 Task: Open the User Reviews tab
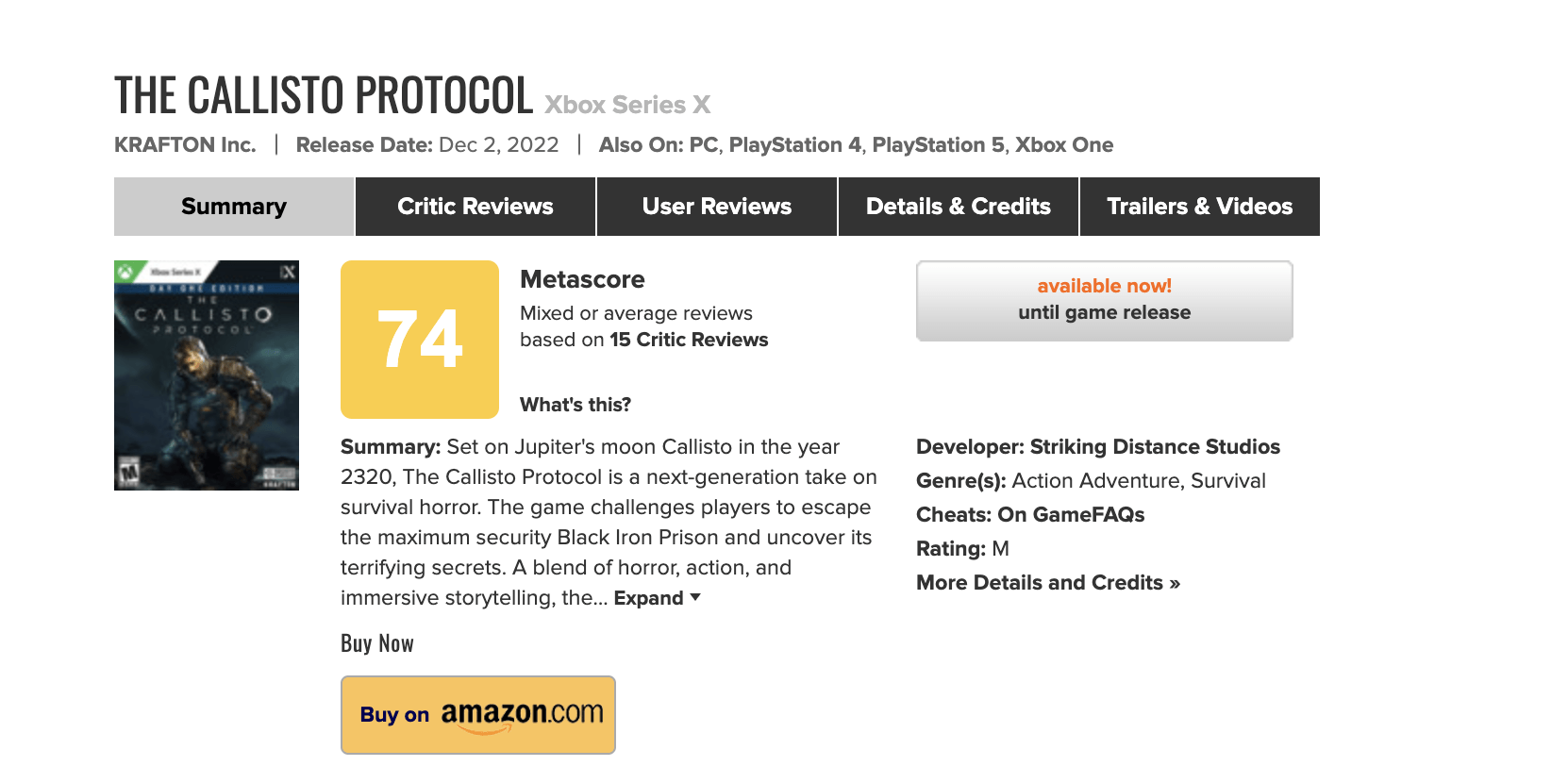tap(716, 207)
